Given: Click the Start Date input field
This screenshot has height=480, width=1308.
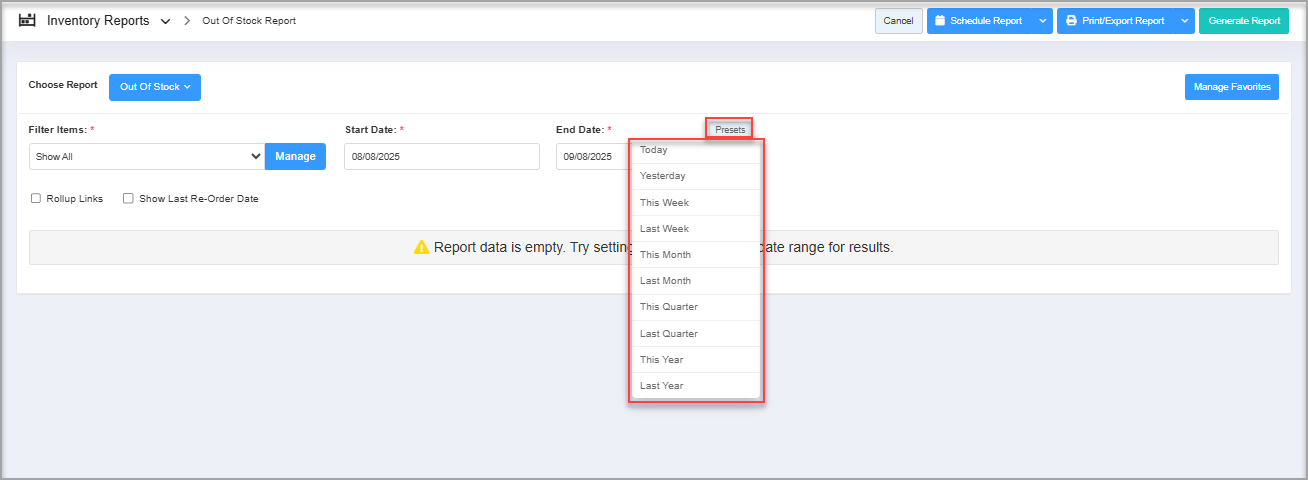Looking at the screenshot, I should pyautogui.click(x=441, y=157).
